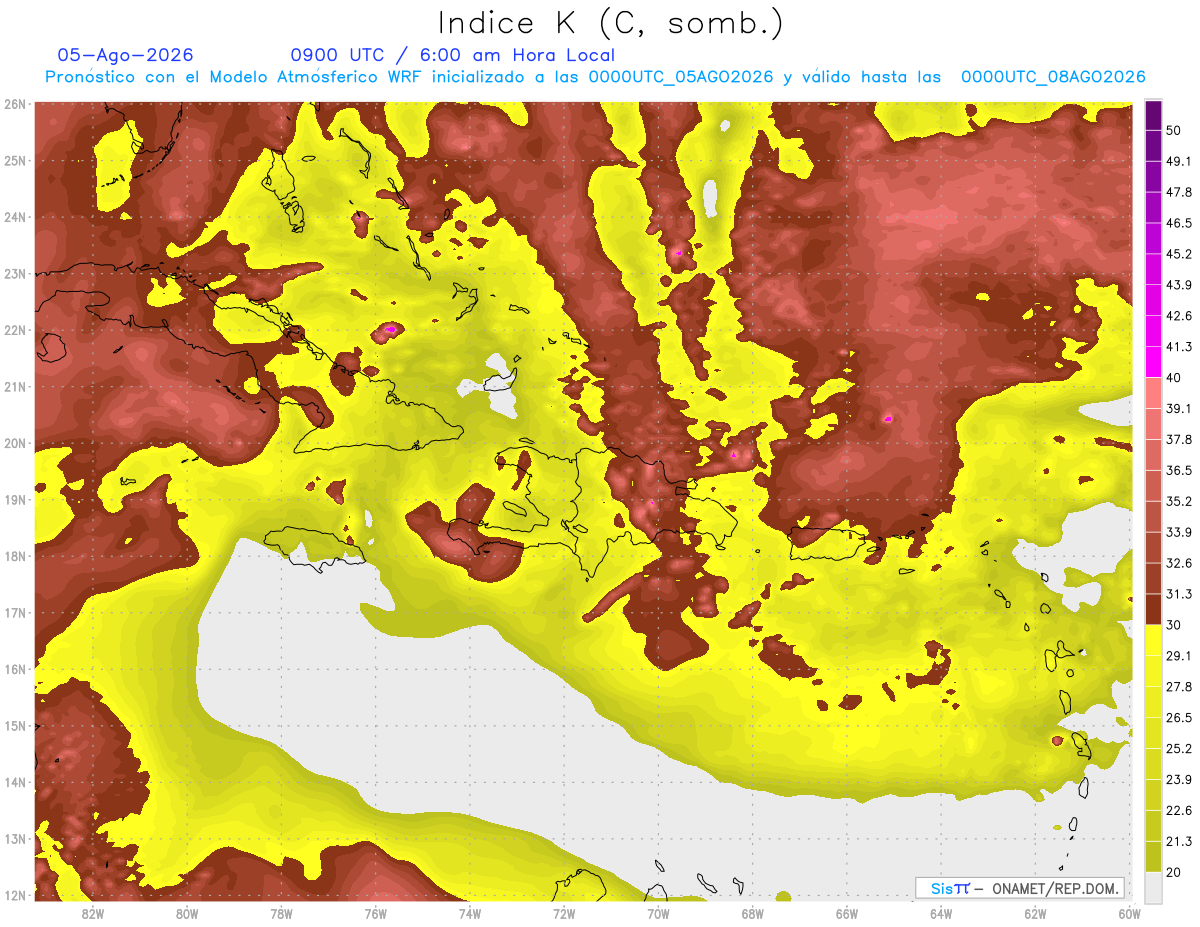1200x927 pixels.
Task: Select the legend band between 45.2 and 46.5
Action: click(x=1153, y=238)
